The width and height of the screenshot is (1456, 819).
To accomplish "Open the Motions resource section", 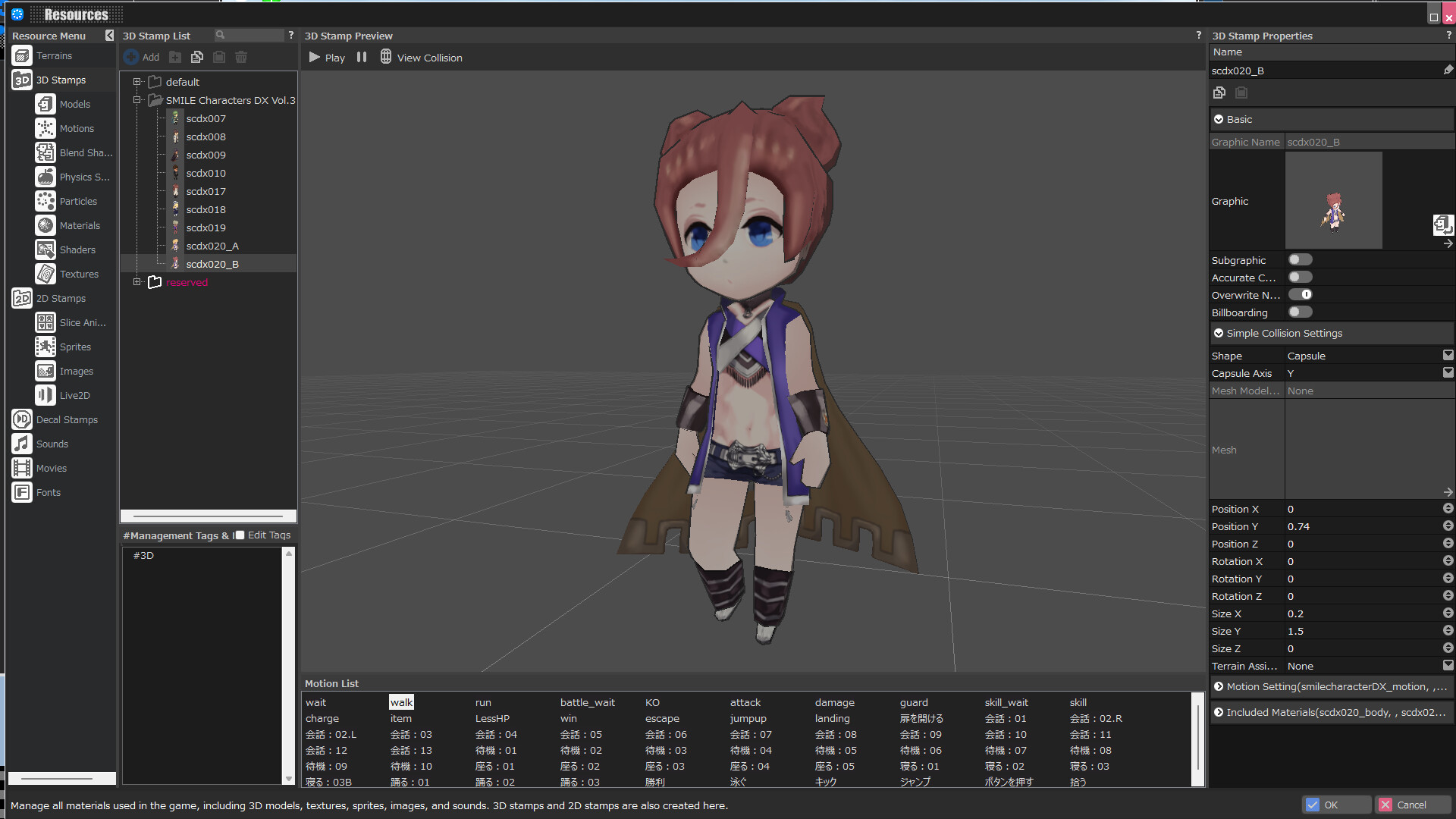I will [64, 129].
